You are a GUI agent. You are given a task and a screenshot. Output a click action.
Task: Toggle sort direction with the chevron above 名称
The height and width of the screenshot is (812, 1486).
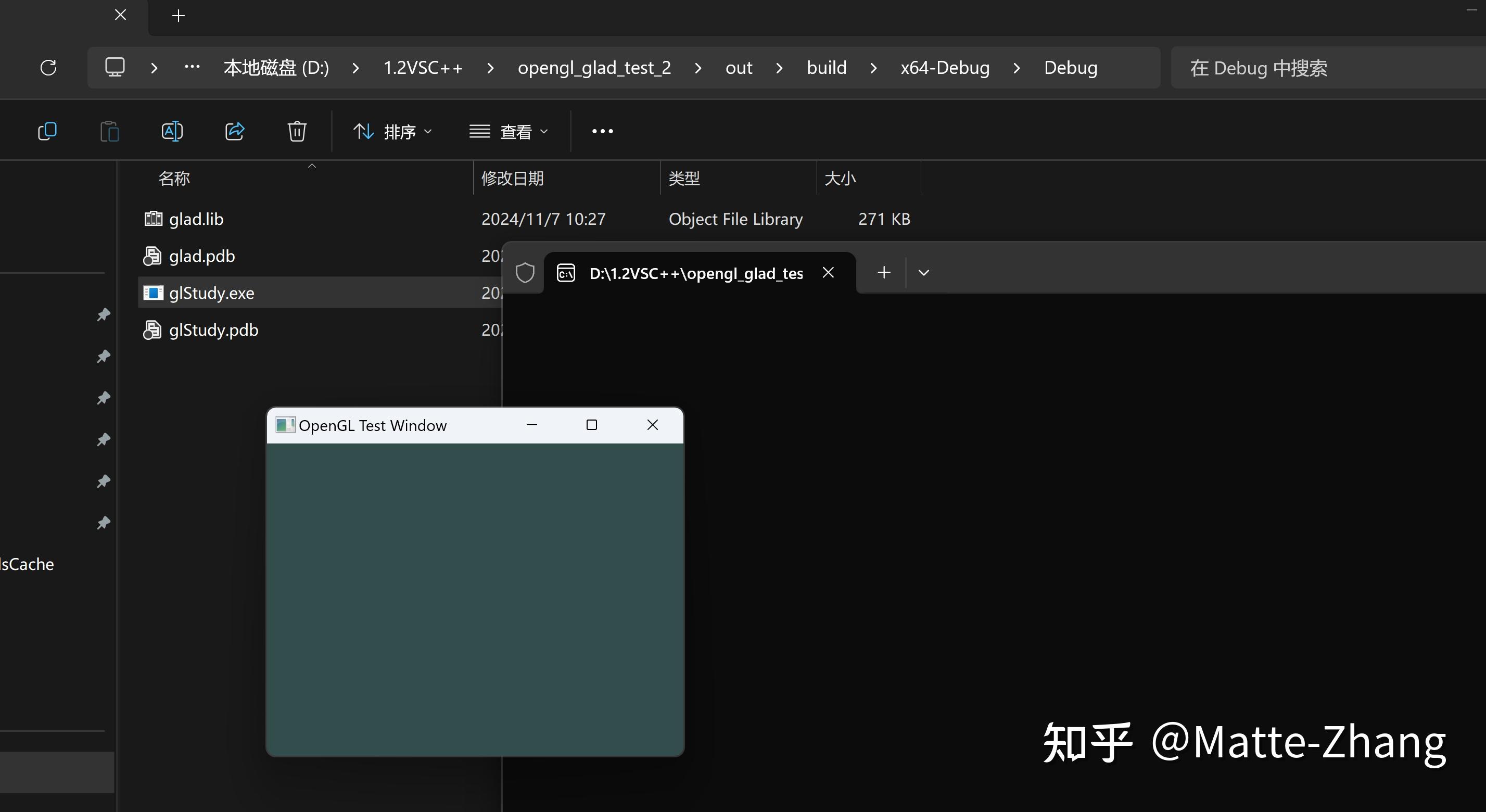click(311, 166)
